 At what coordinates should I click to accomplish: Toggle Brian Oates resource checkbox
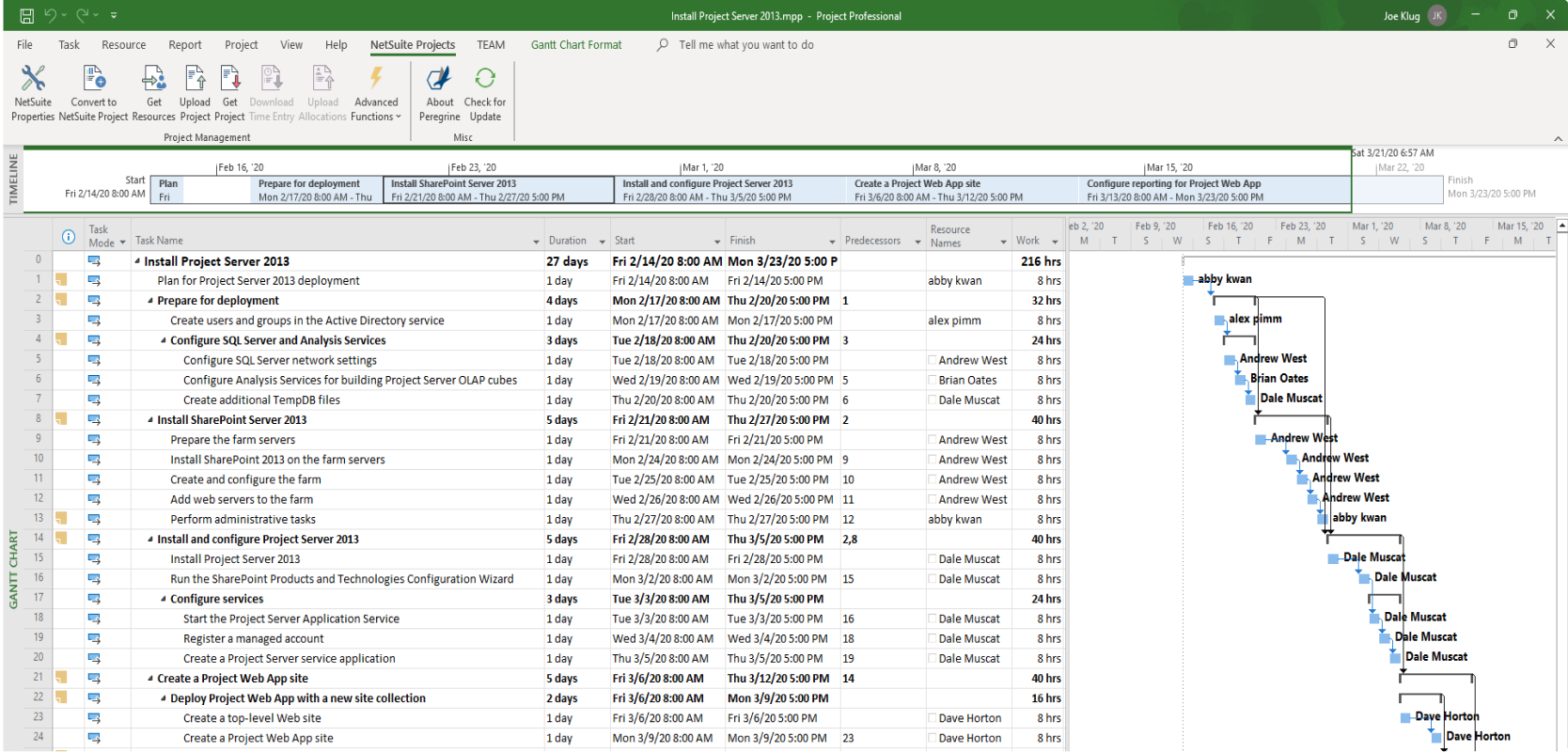[932, 380]
